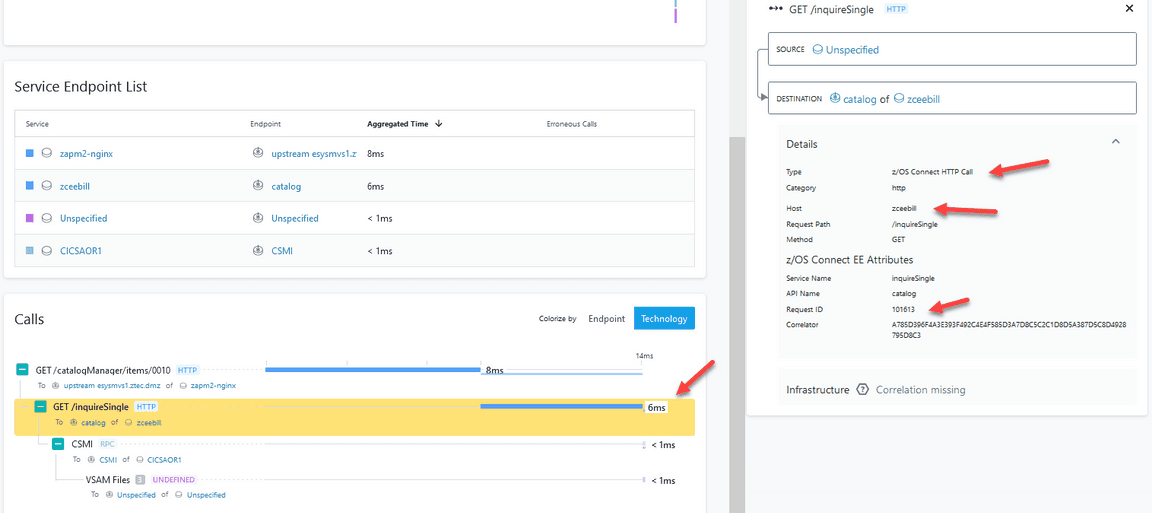Click the Host value zceebill
Viewport: 1152px width, 513px height.
point(904,209)
